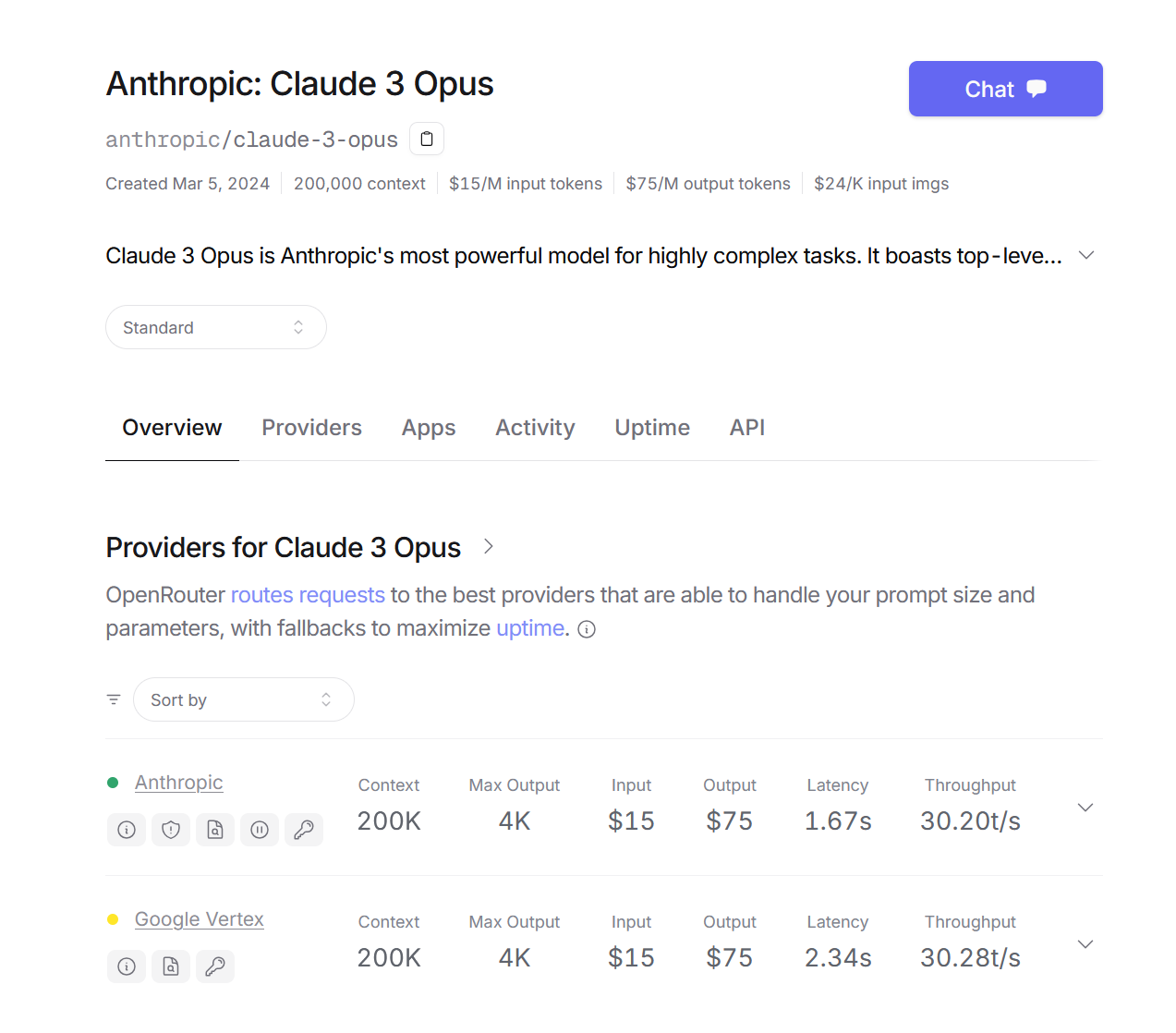Click the document search icon for Google Vertex
This screenshot has width=1176, height=1033.
click(171, 966)
